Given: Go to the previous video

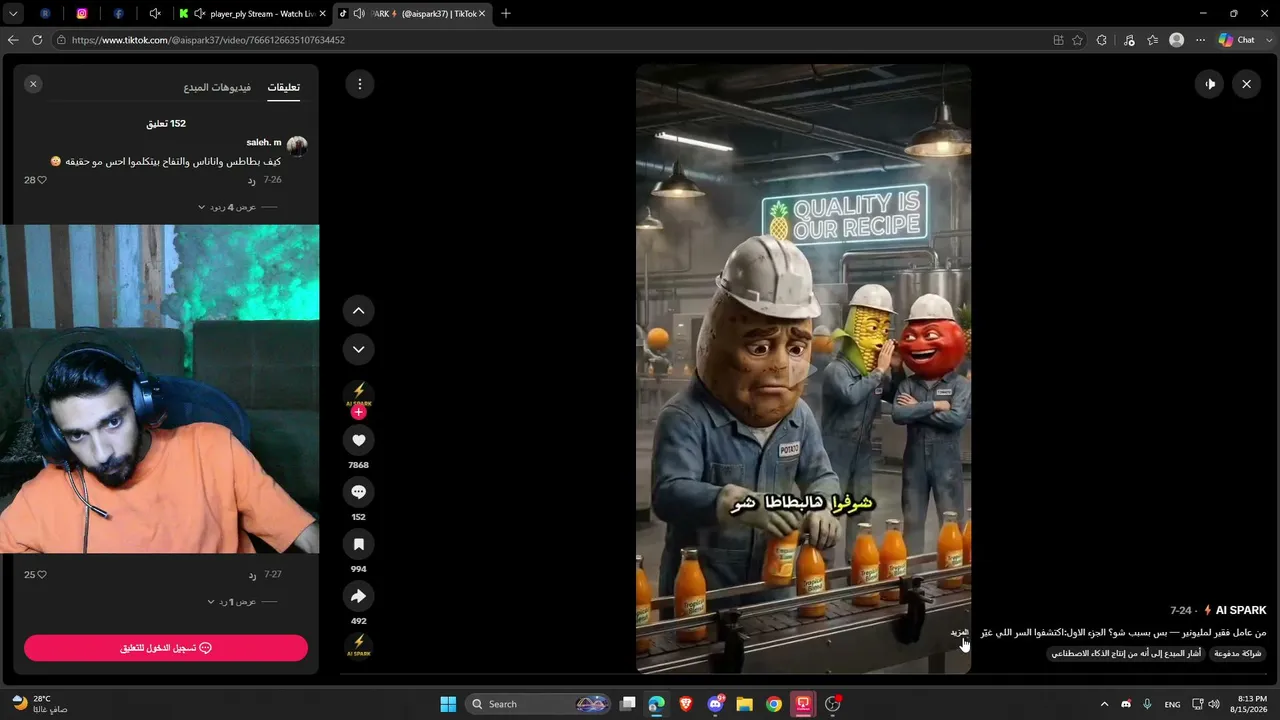Looking at the screenshot, I should (359, 311).
